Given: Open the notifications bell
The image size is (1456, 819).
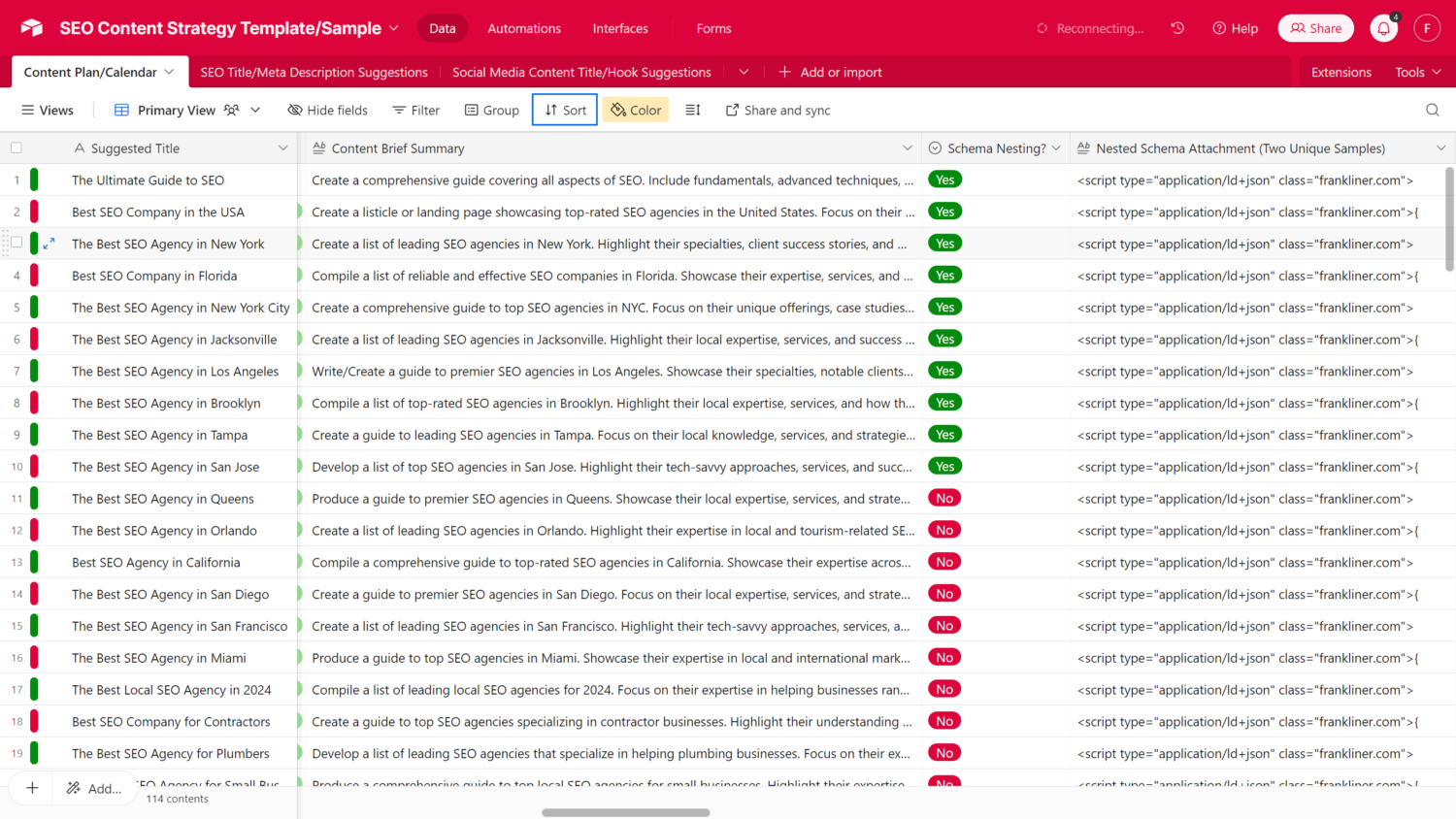Looking at the screenshot, I should 1383,29.
